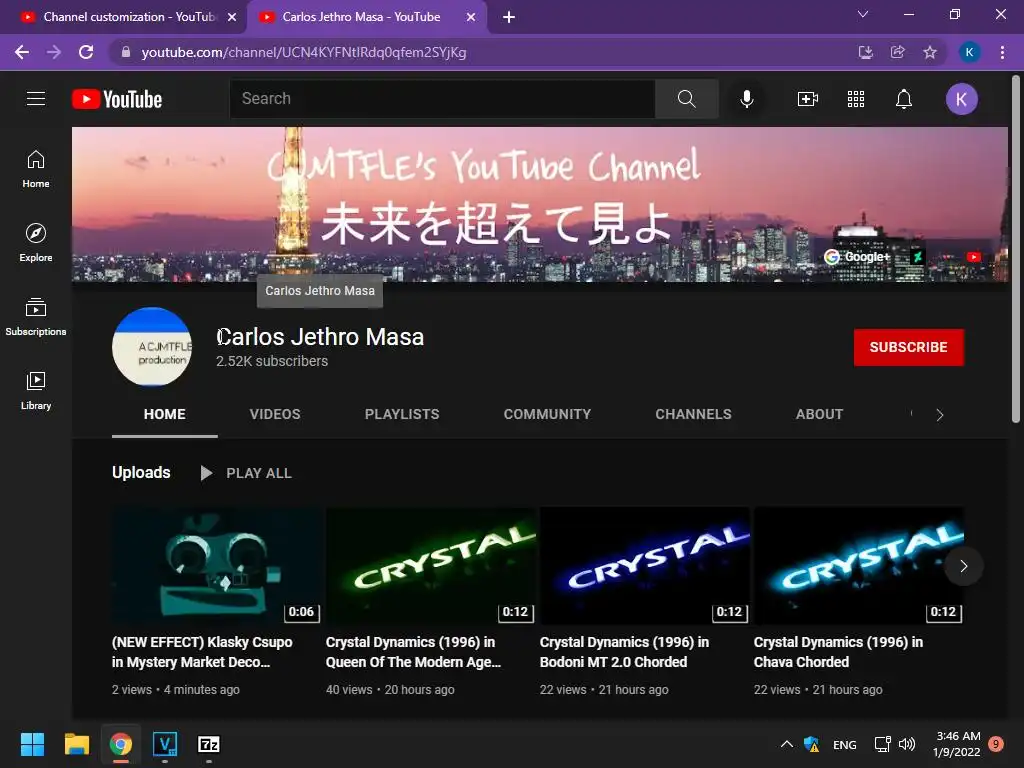Image resolution: width=1024 pixels, height=768 pixels.
Task: Click PLAY ALL for Uploads
Action: pos(246,473)
